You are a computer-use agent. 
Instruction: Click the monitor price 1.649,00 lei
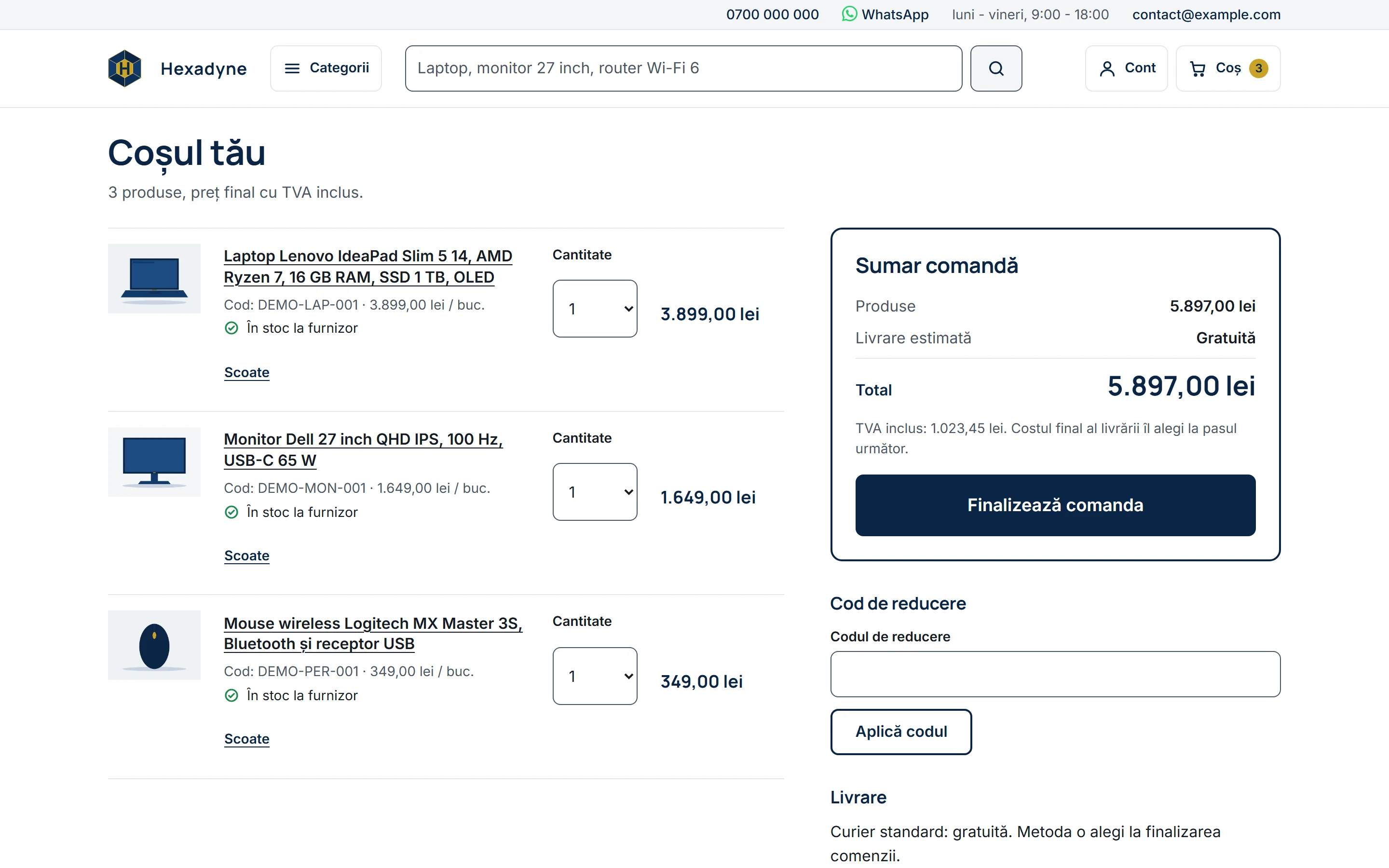coord(708,497)
